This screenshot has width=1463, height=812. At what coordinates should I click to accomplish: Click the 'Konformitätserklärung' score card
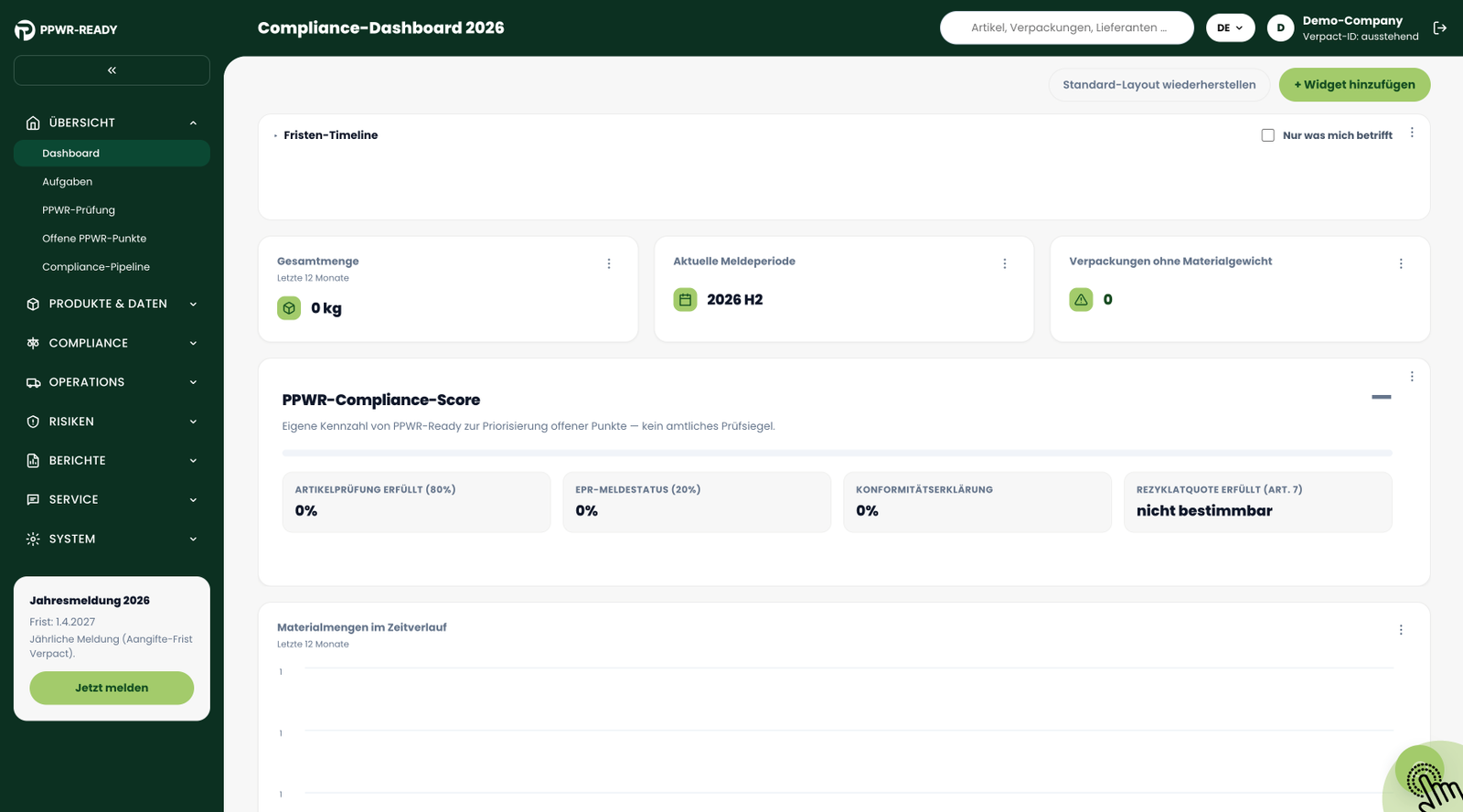click(x=977, y=502)
